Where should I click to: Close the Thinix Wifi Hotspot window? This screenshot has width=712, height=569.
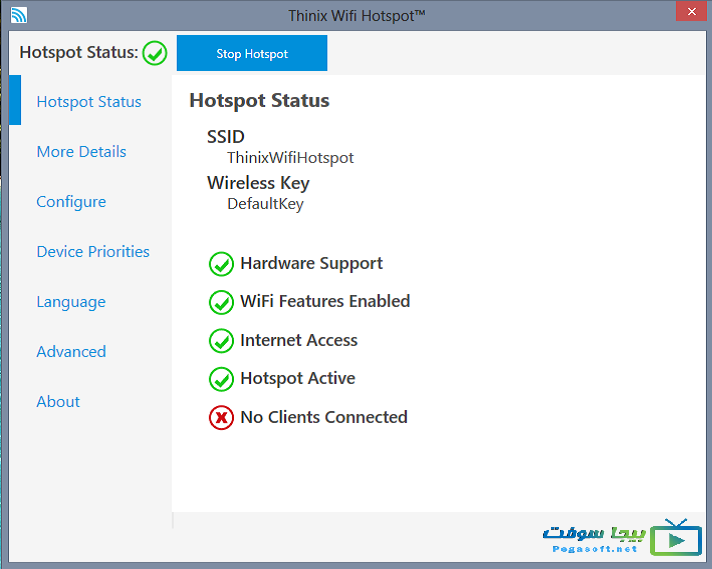(x=691, y=11)
